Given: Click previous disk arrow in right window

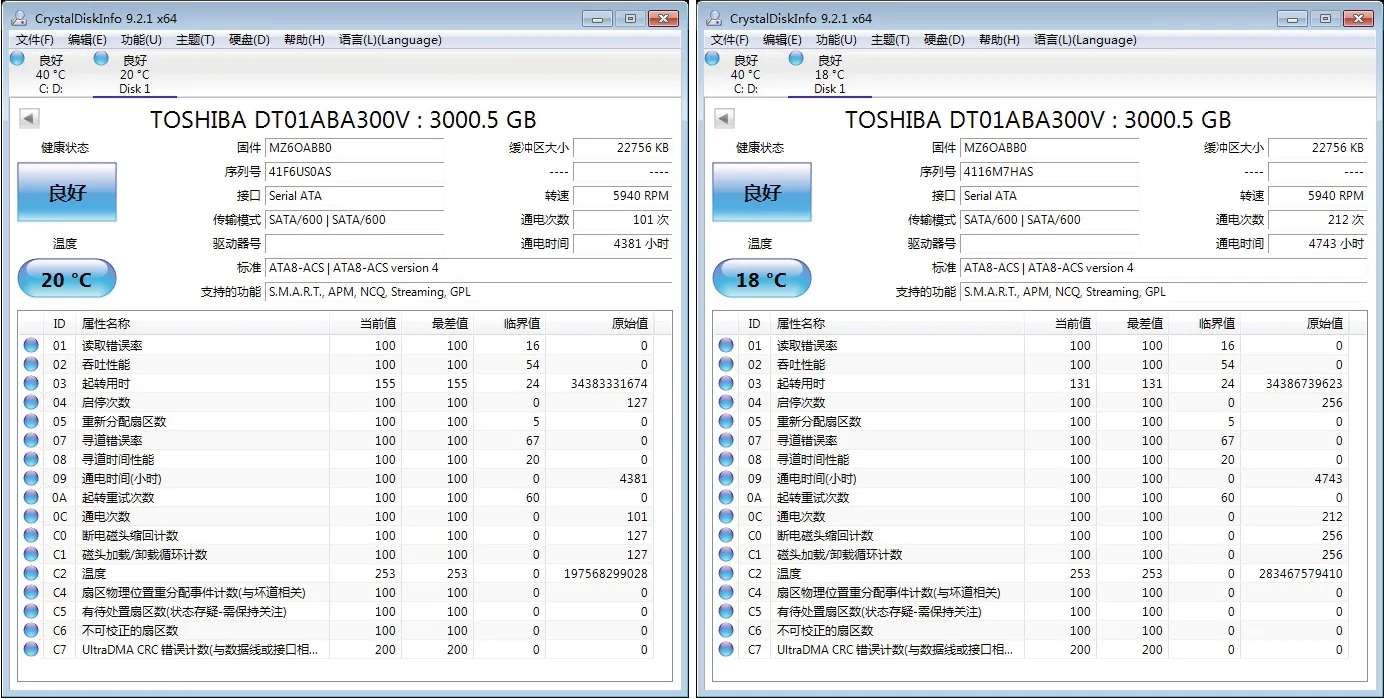Looking at the screenshot, I should [724, 119].
